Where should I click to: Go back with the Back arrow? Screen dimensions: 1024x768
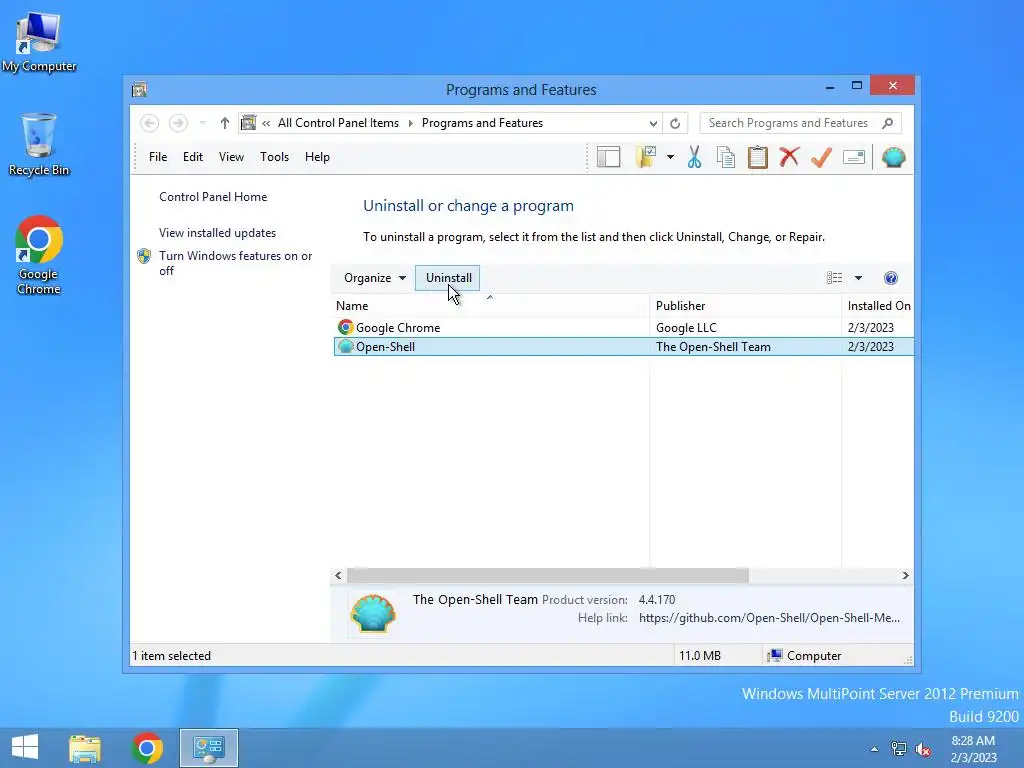pos(150,123)
